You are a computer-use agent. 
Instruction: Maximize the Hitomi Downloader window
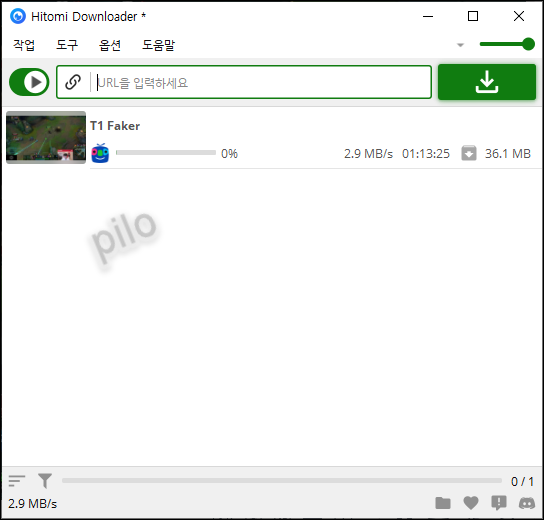click(x=473, y=16)
